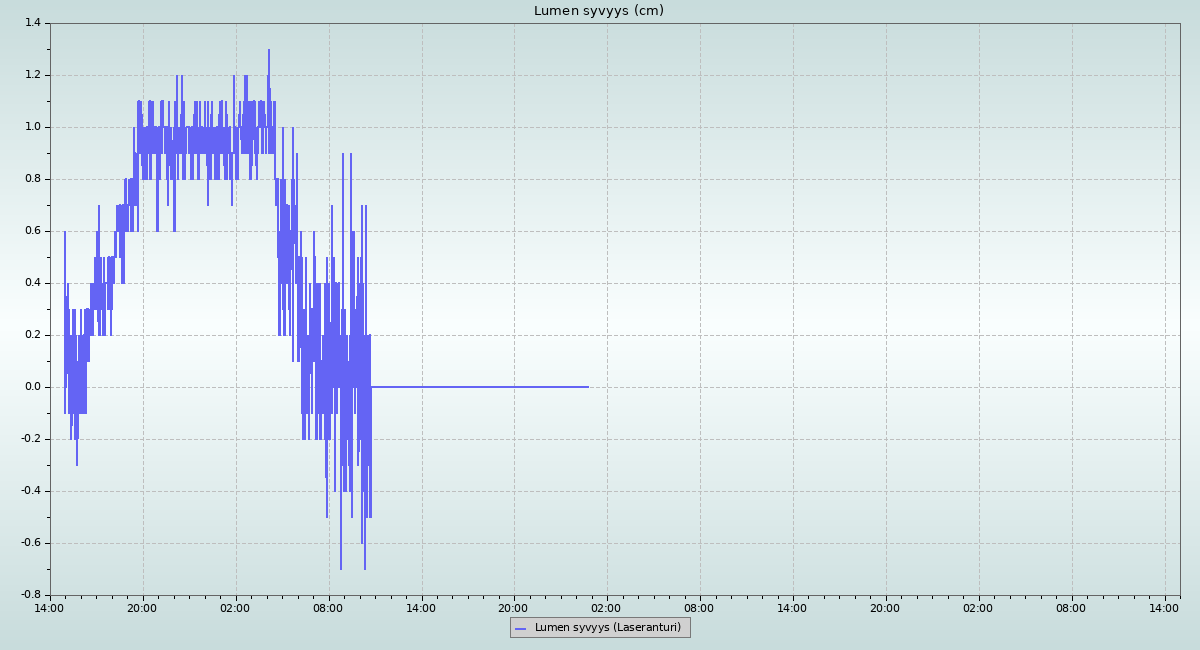Viewport: 1200px width, 650px height.
Task: Click the leftmost 14:00 x-axis label
Action: (50, 607)
